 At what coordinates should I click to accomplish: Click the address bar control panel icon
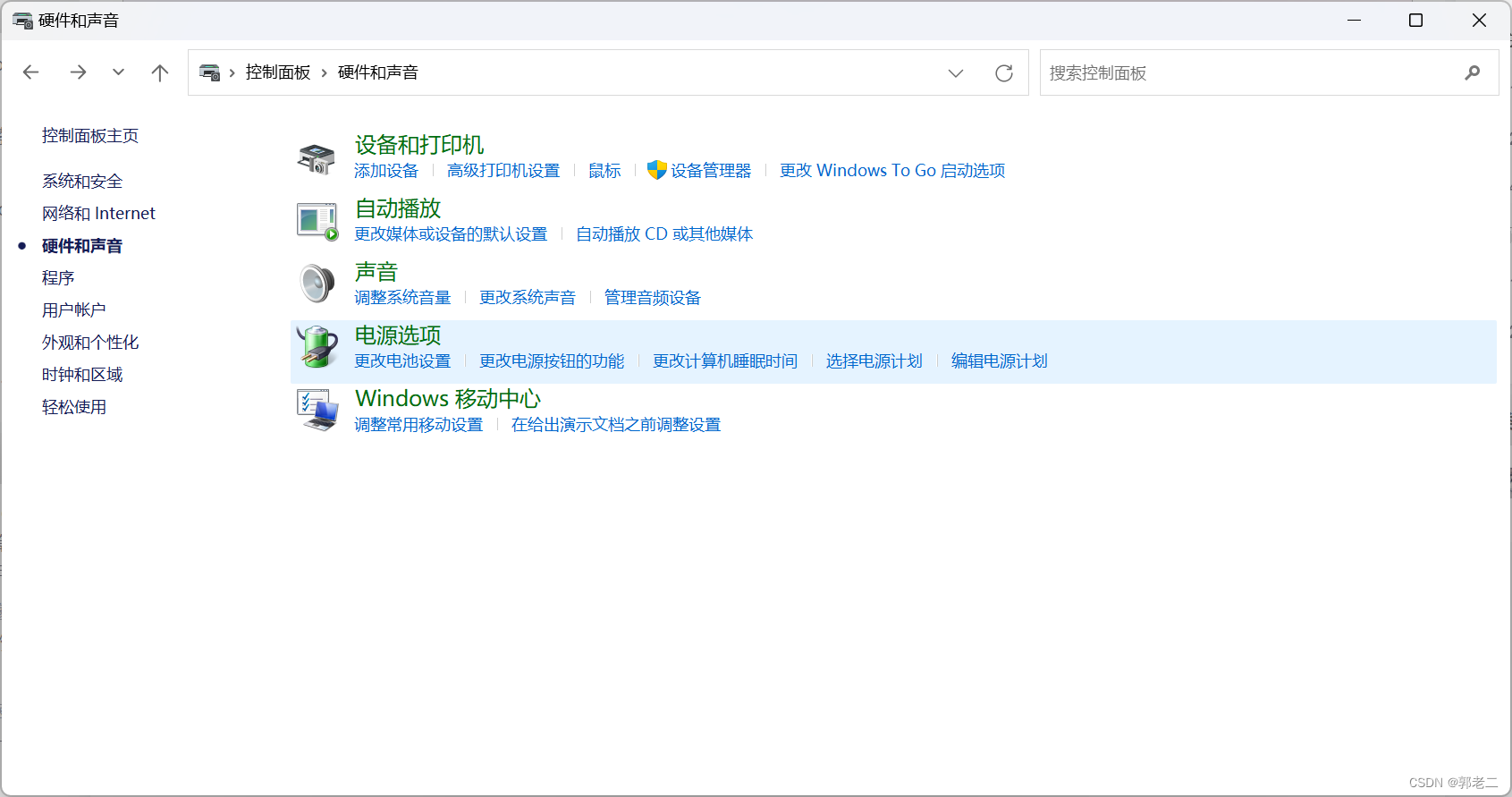pos(210,72)
